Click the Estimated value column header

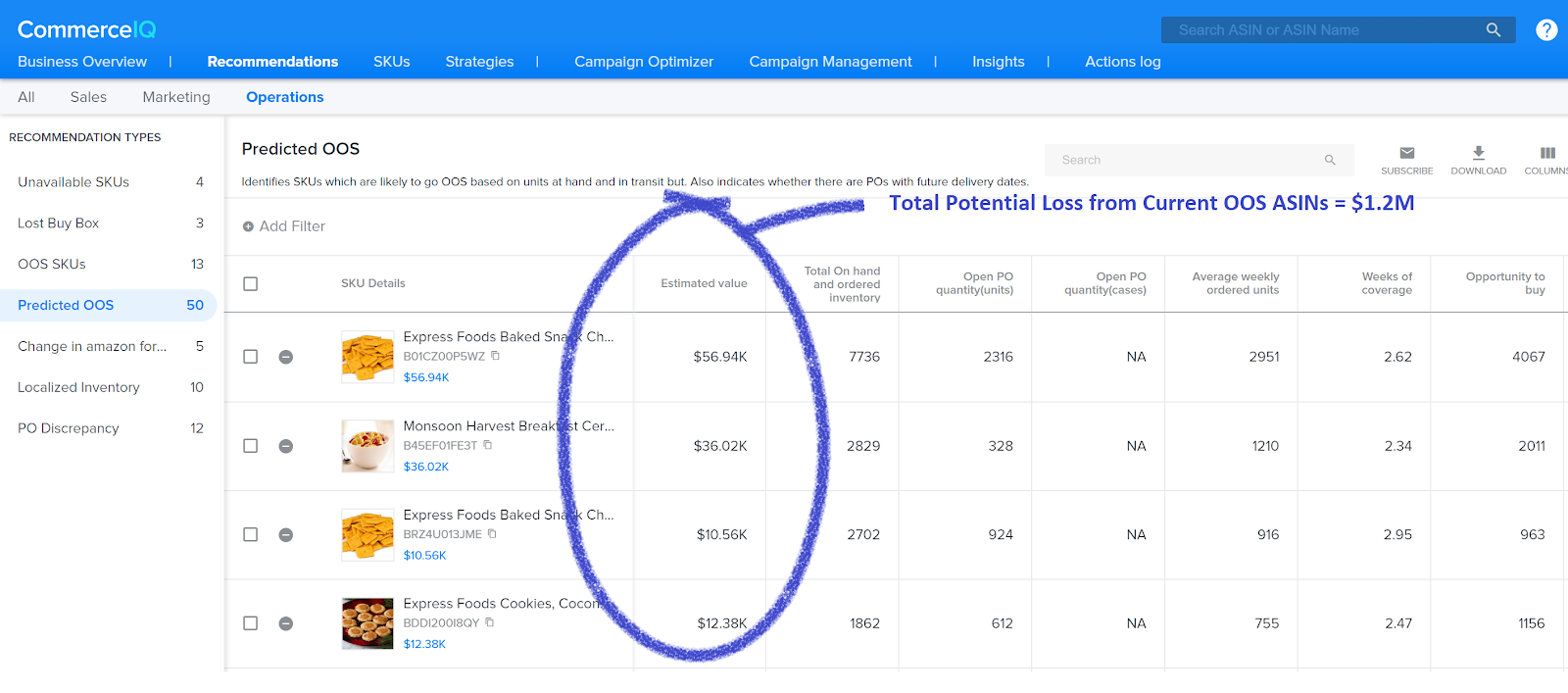(x=704, y=284)
